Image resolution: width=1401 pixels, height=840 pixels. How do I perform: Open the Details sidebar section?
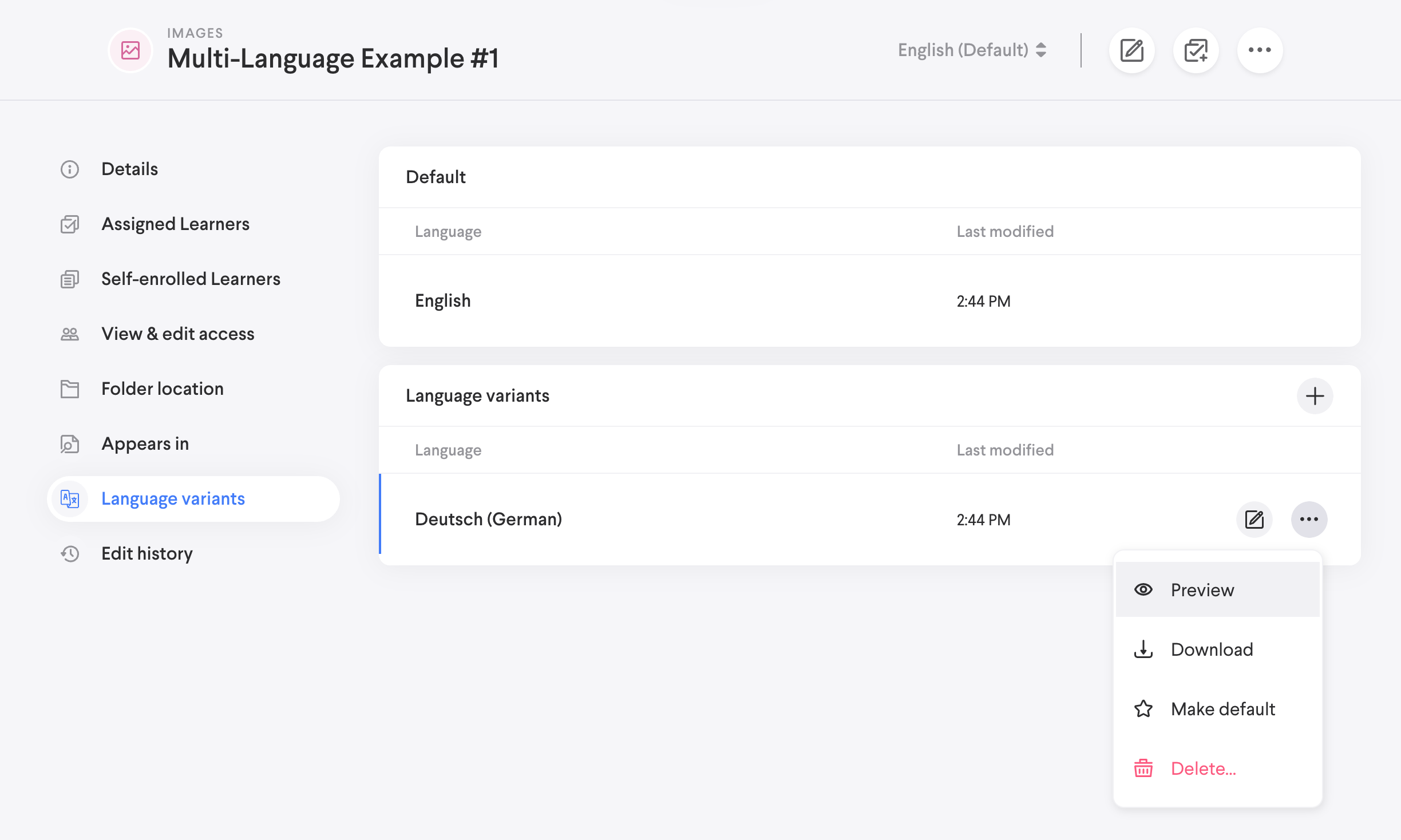click(x=129, y=169)
